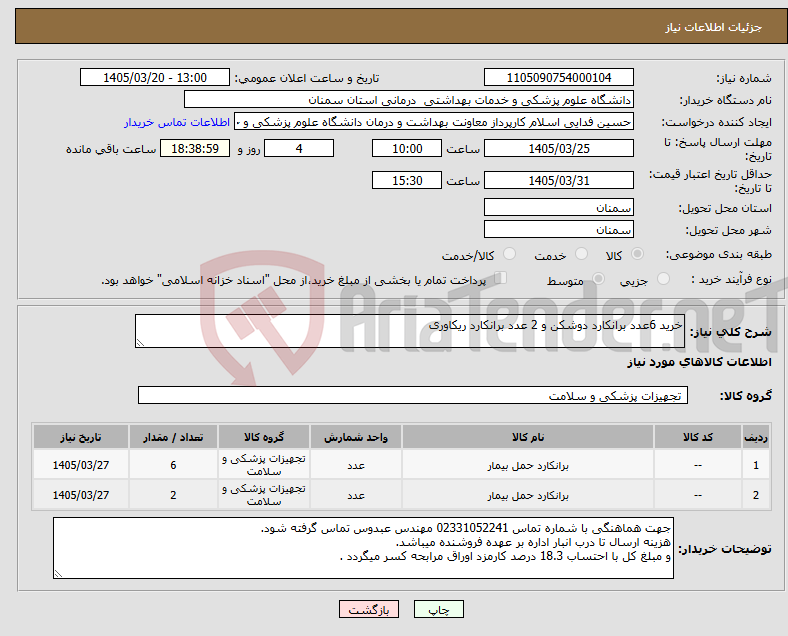
Task: Click the row 2 need date 1405/03/27
Action: [81, 495]
